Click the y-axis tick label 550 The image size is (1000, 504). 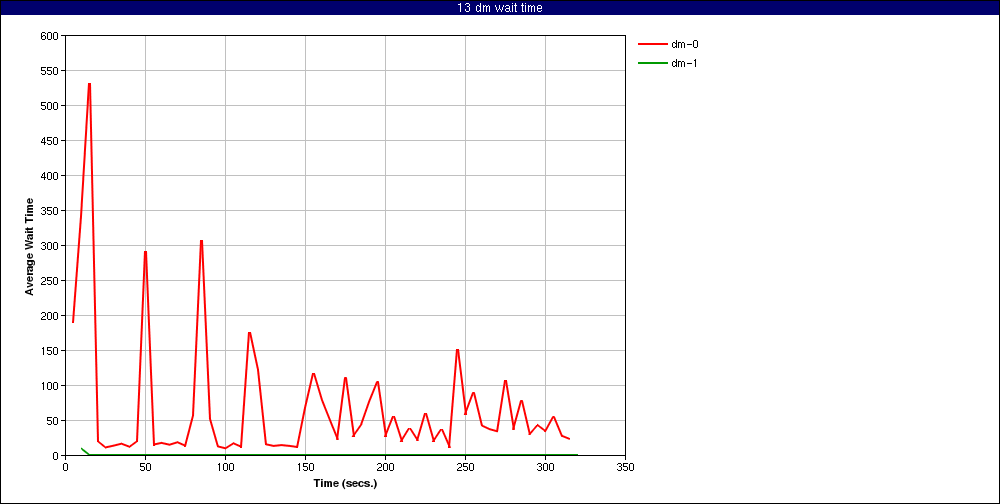pos(50,71)
